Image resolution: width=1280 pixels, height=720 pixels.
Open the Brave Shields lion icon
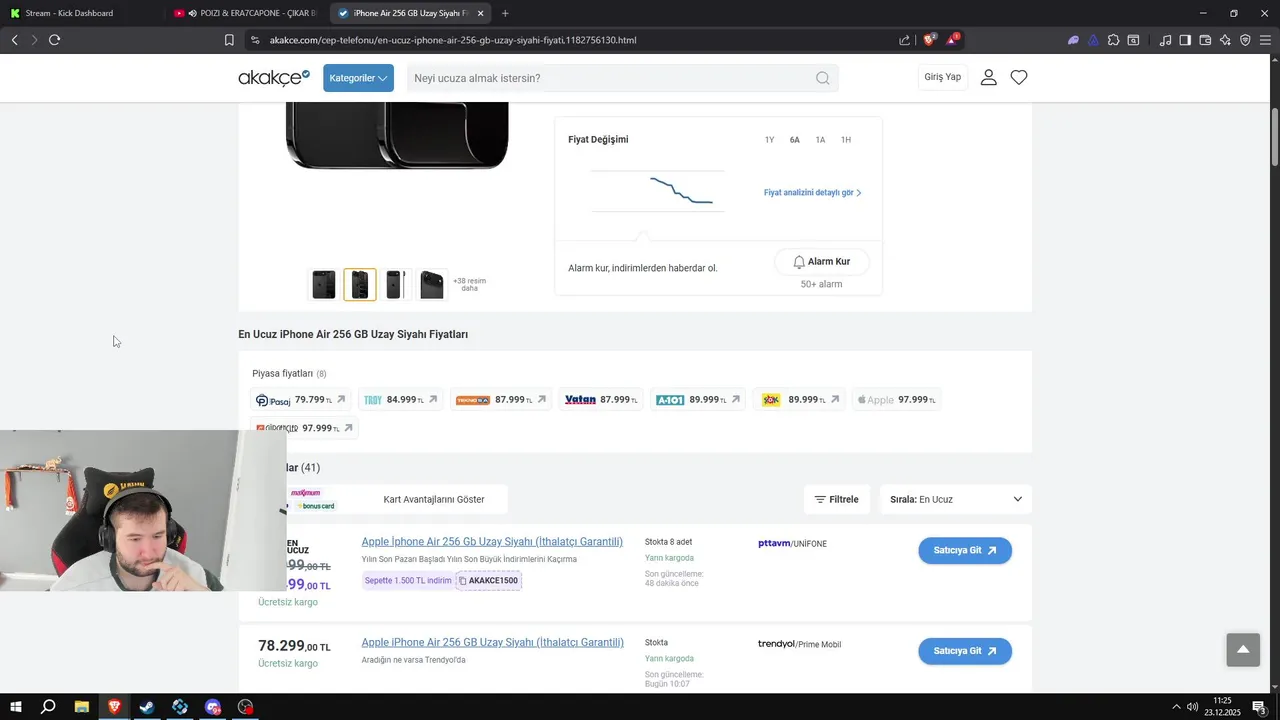(929, 40)
